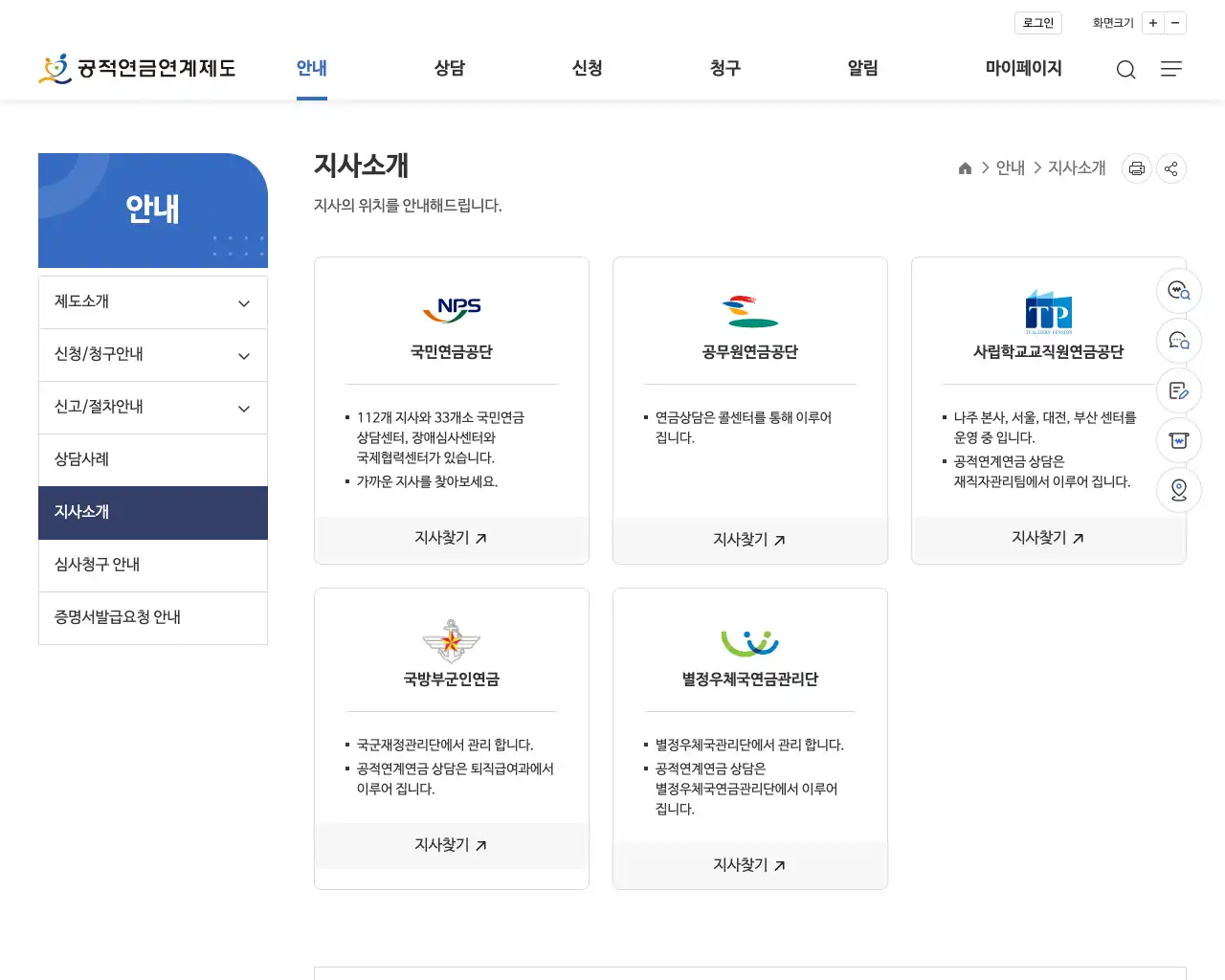The width and height of the screenshot is (1225, 980).
Task: Increase screen size with the plus control
Action: [1153, 22]
